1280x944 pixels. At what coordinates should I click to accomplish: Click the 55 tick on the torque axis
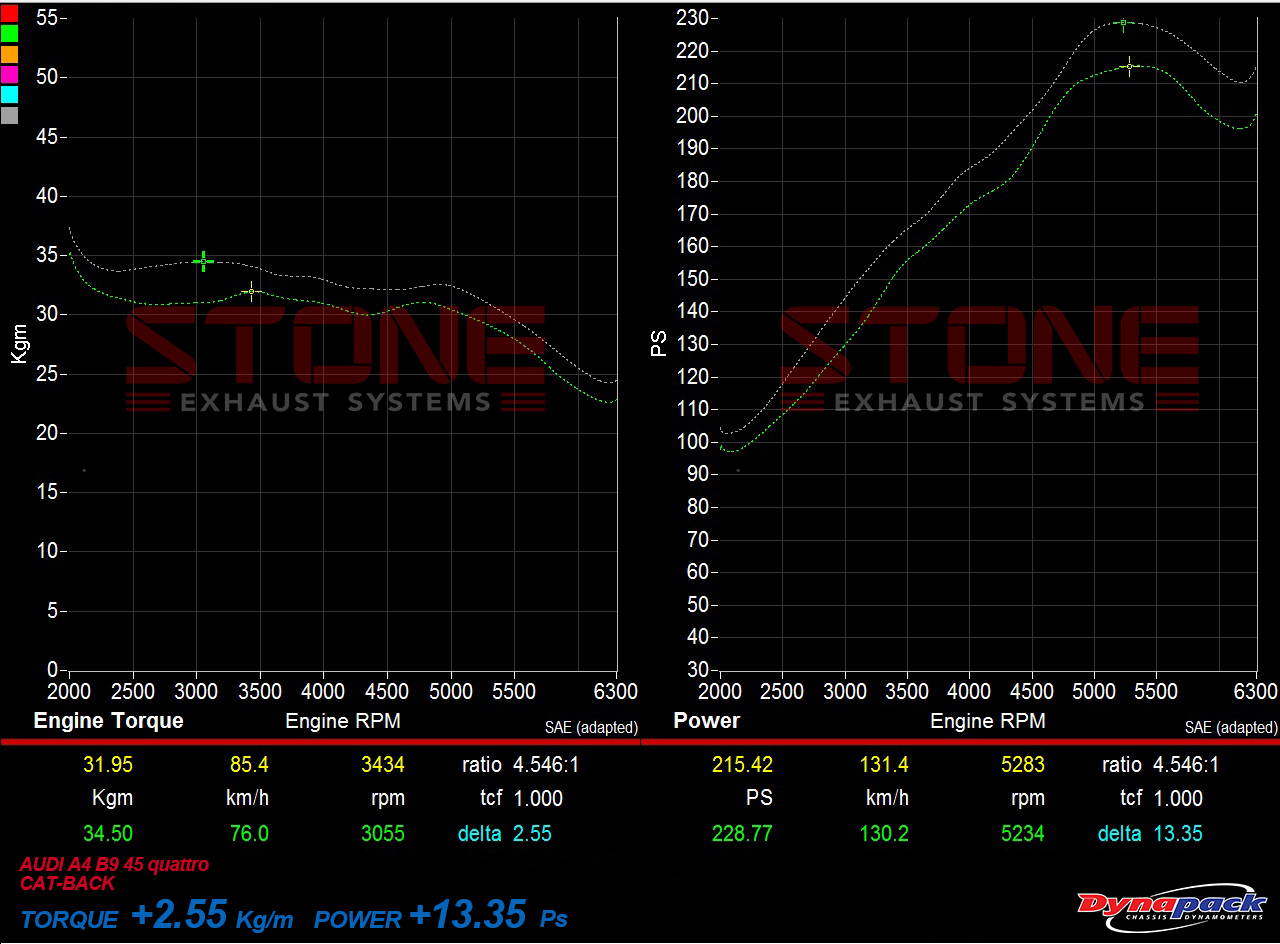[x=46, y=18]
